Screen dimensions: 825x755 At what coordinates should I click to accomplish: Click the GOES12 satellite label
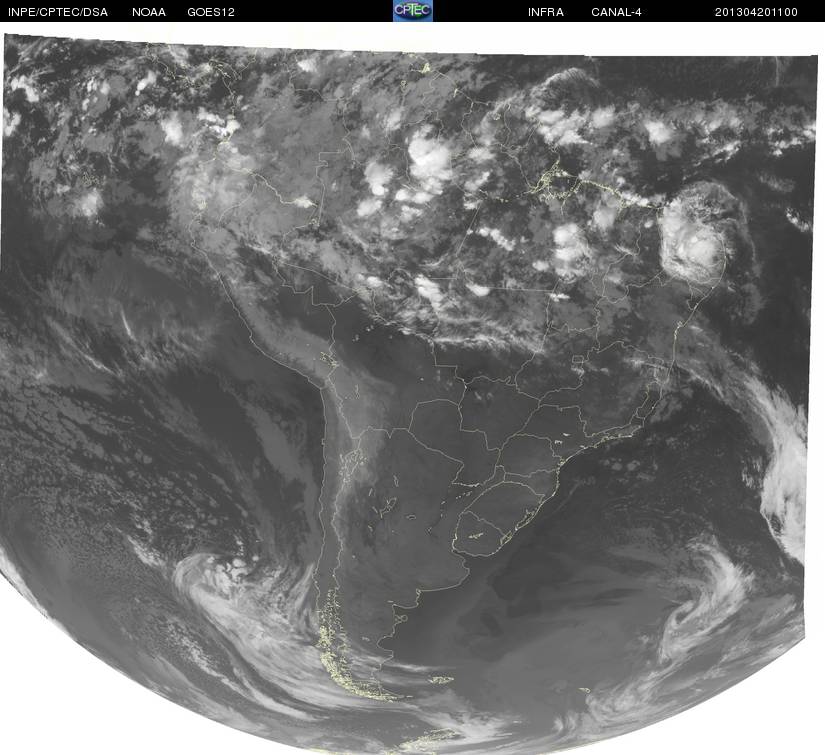pos(211,12)
